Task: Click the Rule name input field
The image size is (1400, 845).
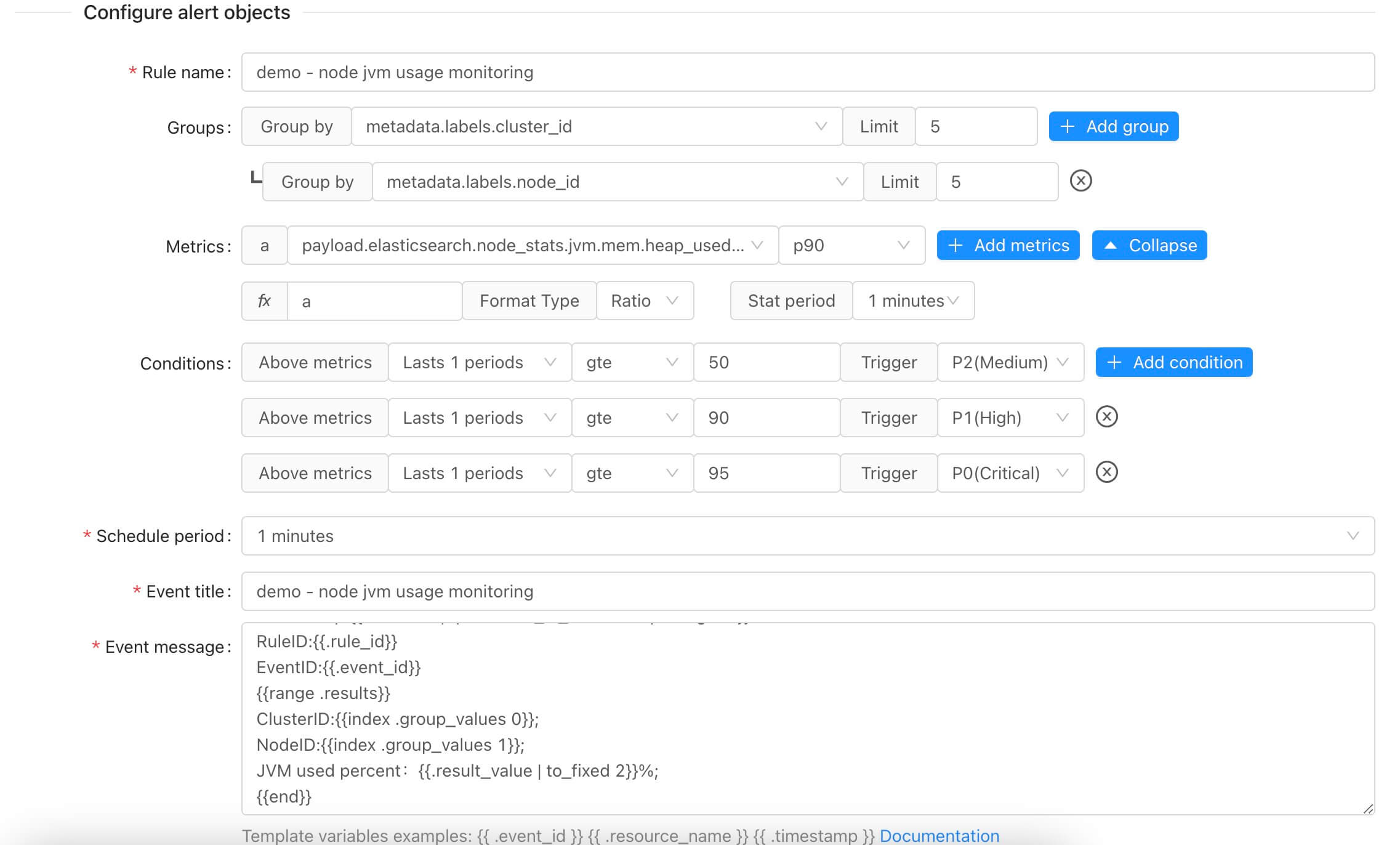Action: (x=807, y=73)
